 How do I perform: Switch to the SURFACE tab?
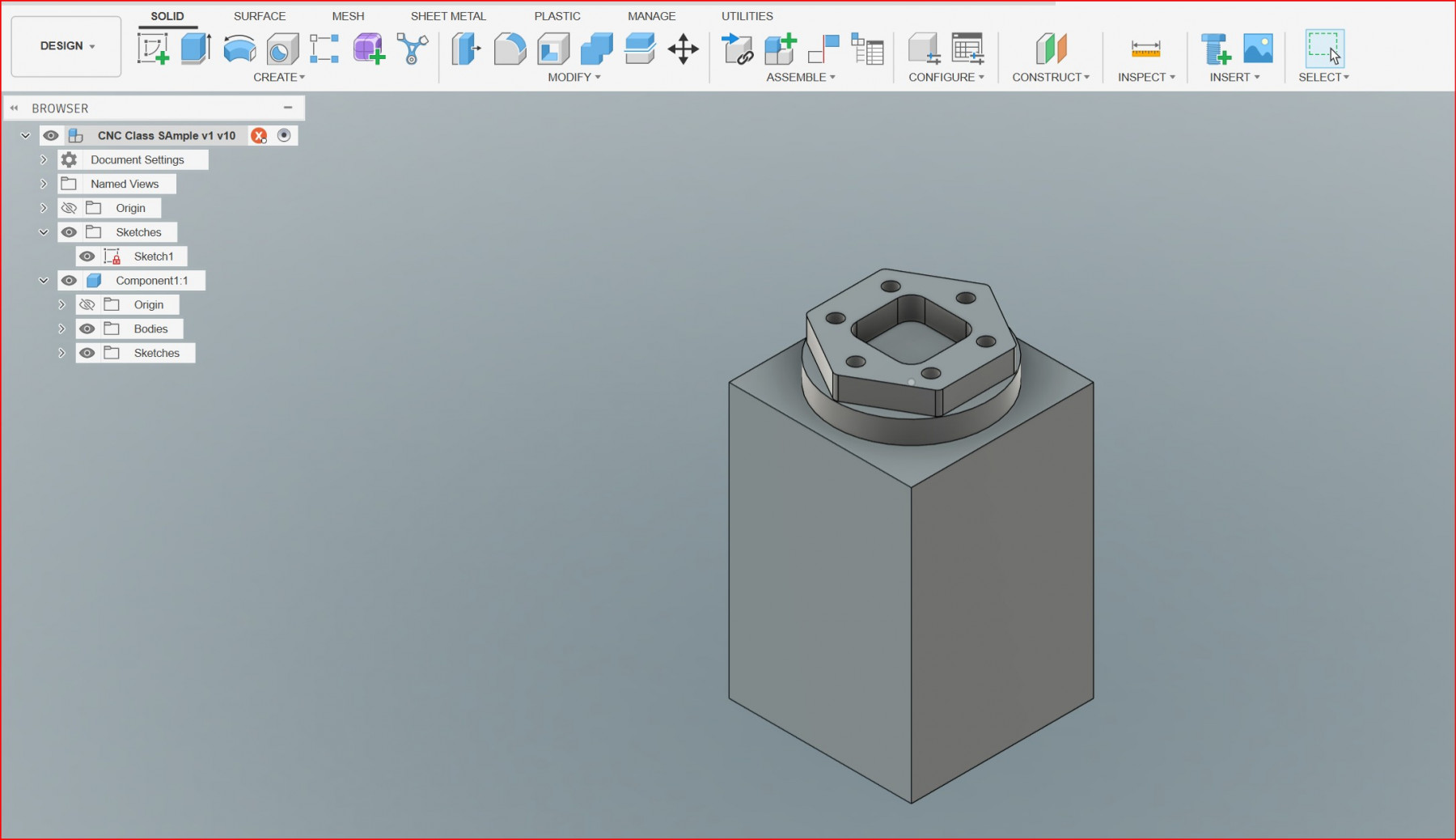[x=260, y=16]
